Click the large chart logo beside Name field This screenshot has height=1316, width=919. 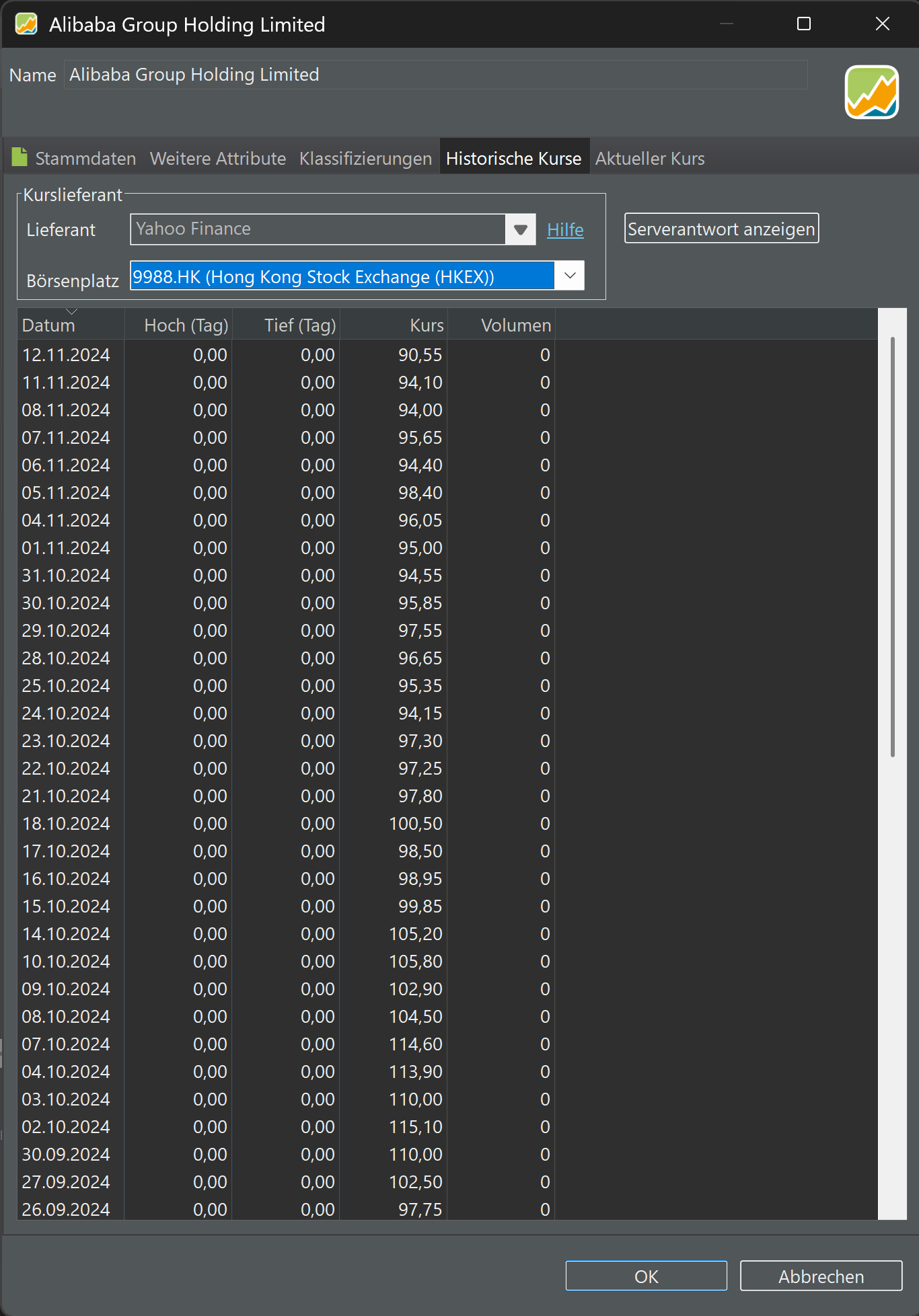(x=871, y=92)
